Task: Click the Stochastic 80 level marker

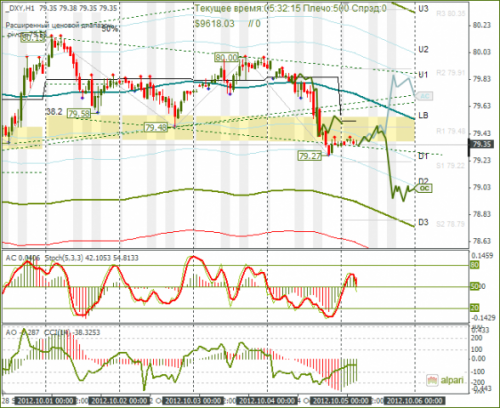Action: [x=474, y=265]
